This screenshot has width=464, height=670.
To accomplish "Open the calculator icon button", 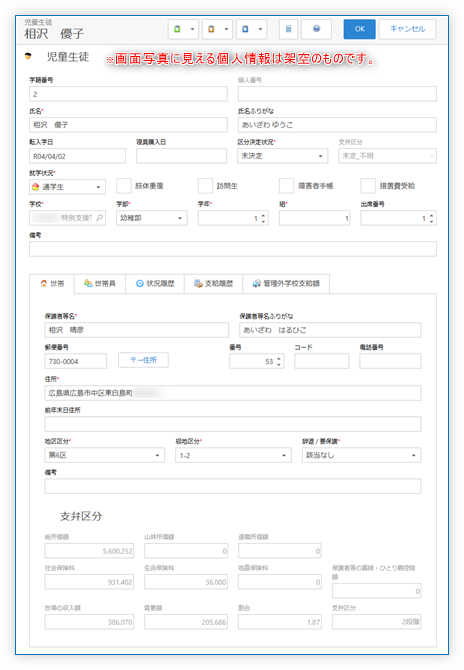I will coord(288,29).
